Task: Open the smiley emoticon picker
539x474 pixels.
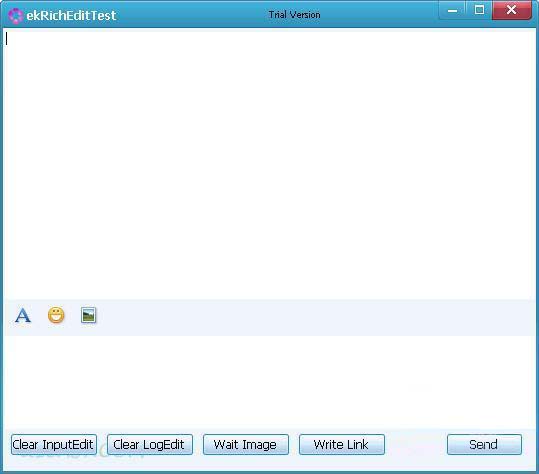Action: [56, 315]
